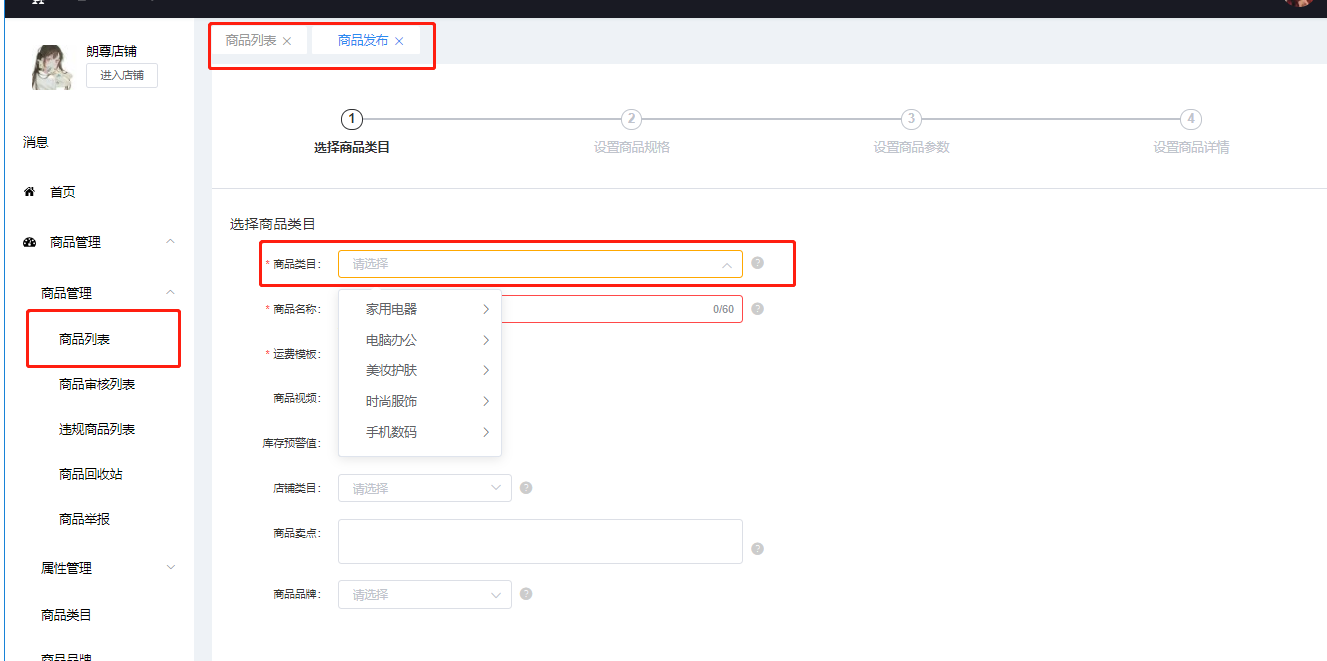The height and width of the screenshot is (661, 1327).
Task: Close the 商品发布 tab
Action: tap(399, 41)
